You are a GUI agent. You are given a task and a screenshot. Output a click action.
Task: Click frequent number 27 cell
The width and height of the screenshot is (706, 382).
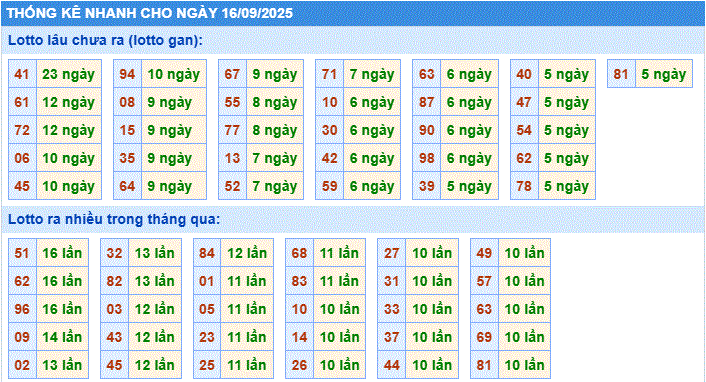[392, 253]
